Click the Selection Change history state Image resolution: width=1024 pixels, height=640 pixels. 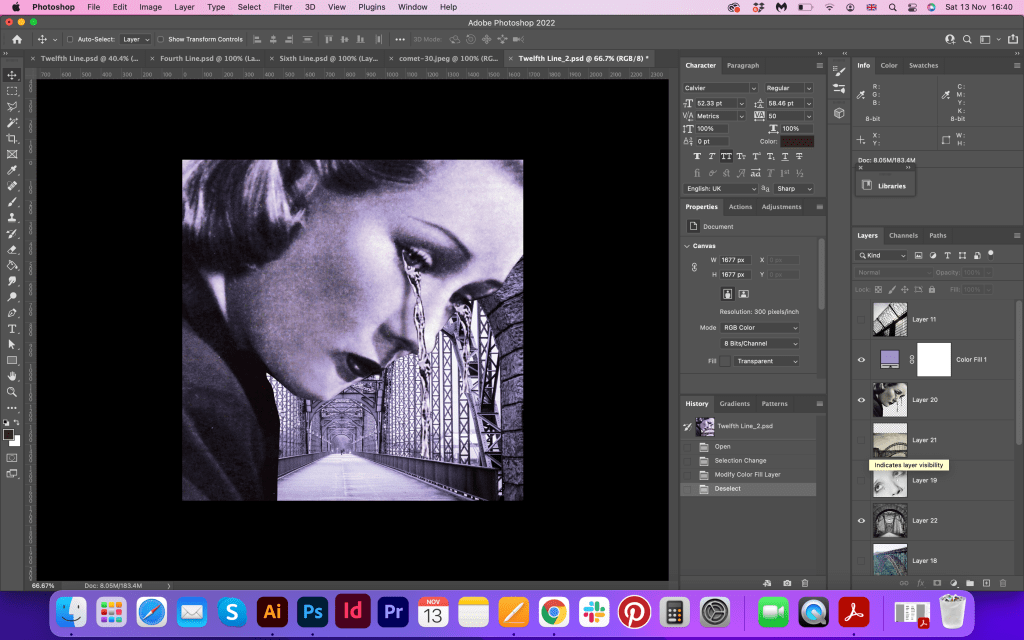click(741, 460)
